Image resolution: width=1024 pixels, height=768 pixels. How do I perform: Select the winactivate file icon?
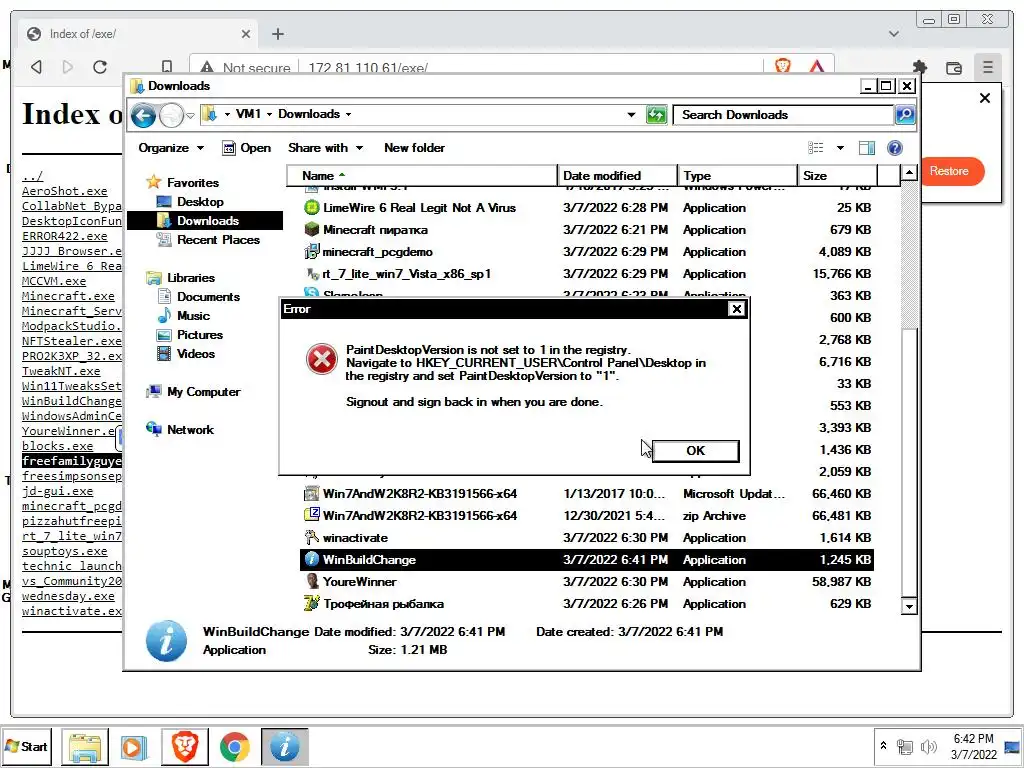312,537
